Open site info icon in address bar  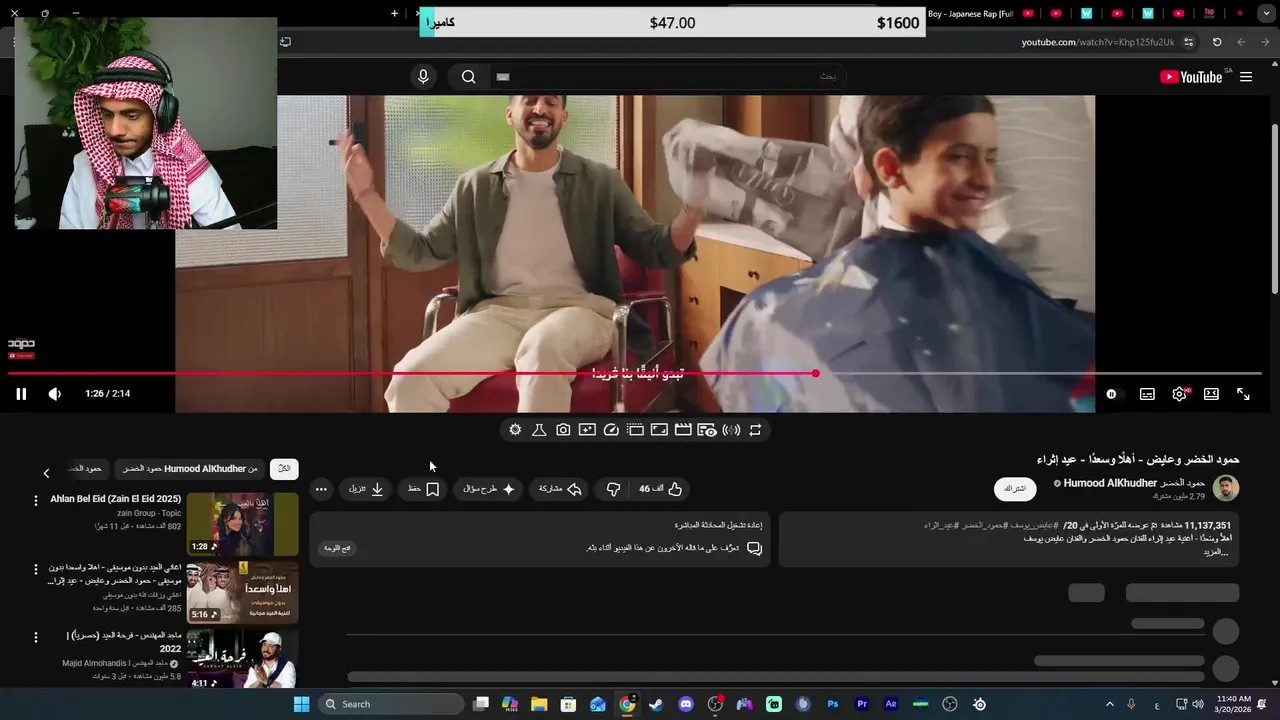pos(1188,42)
